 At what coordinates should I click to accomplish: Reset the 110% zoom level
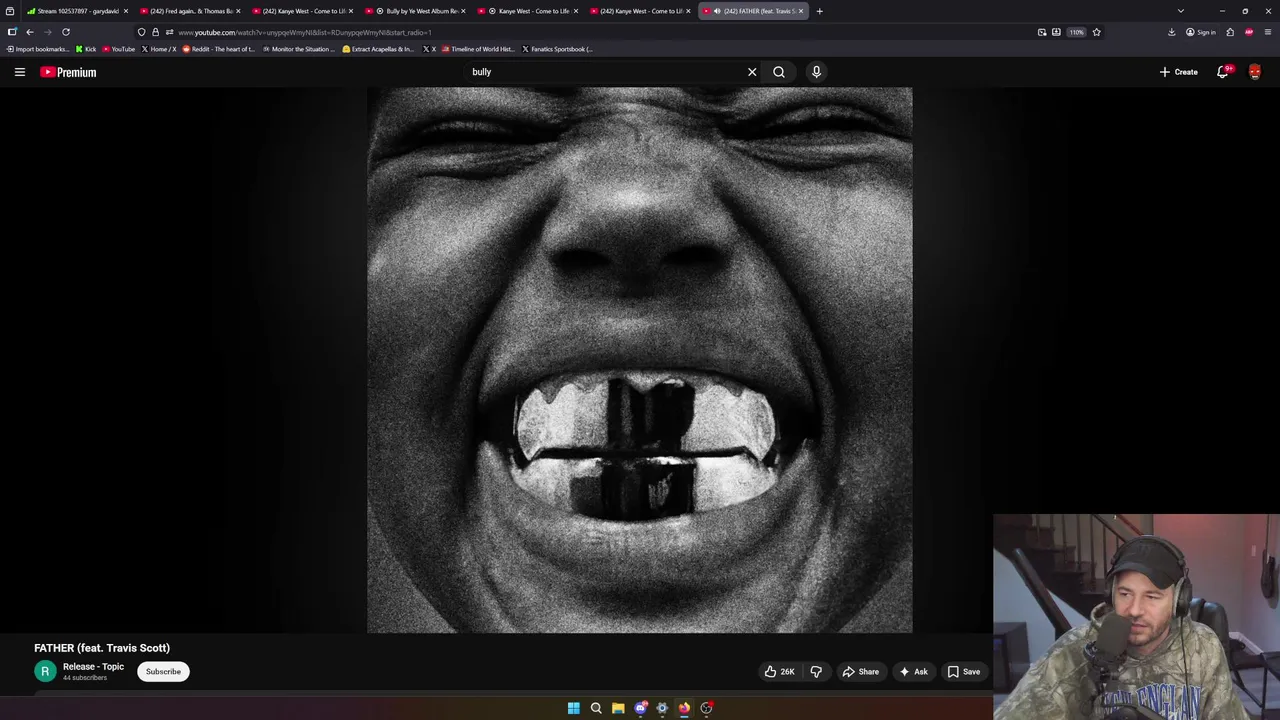1076,32
